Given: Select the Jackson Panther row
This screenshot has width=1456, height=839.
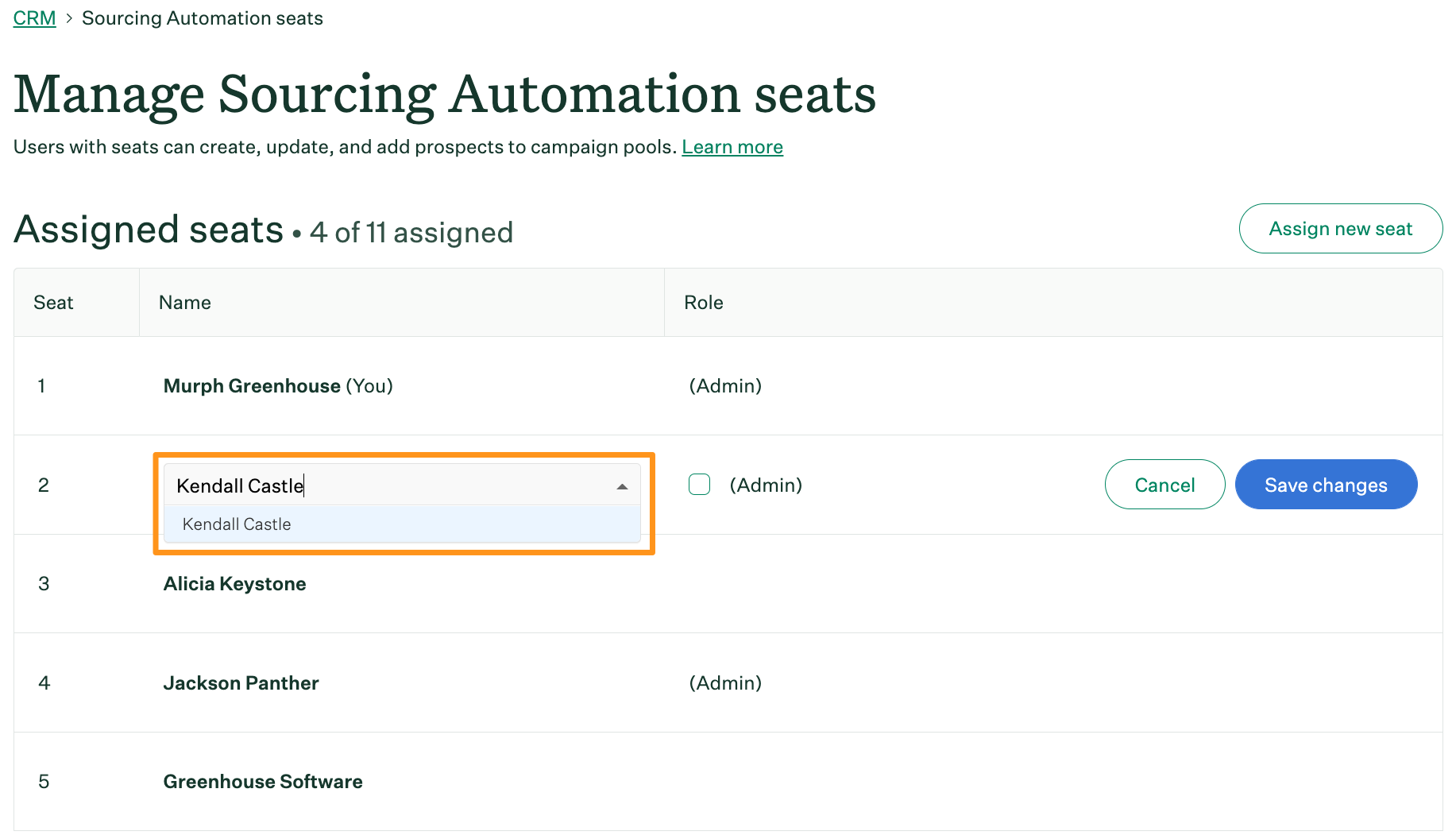Looking at the screenshot, I should pos(241,682).
